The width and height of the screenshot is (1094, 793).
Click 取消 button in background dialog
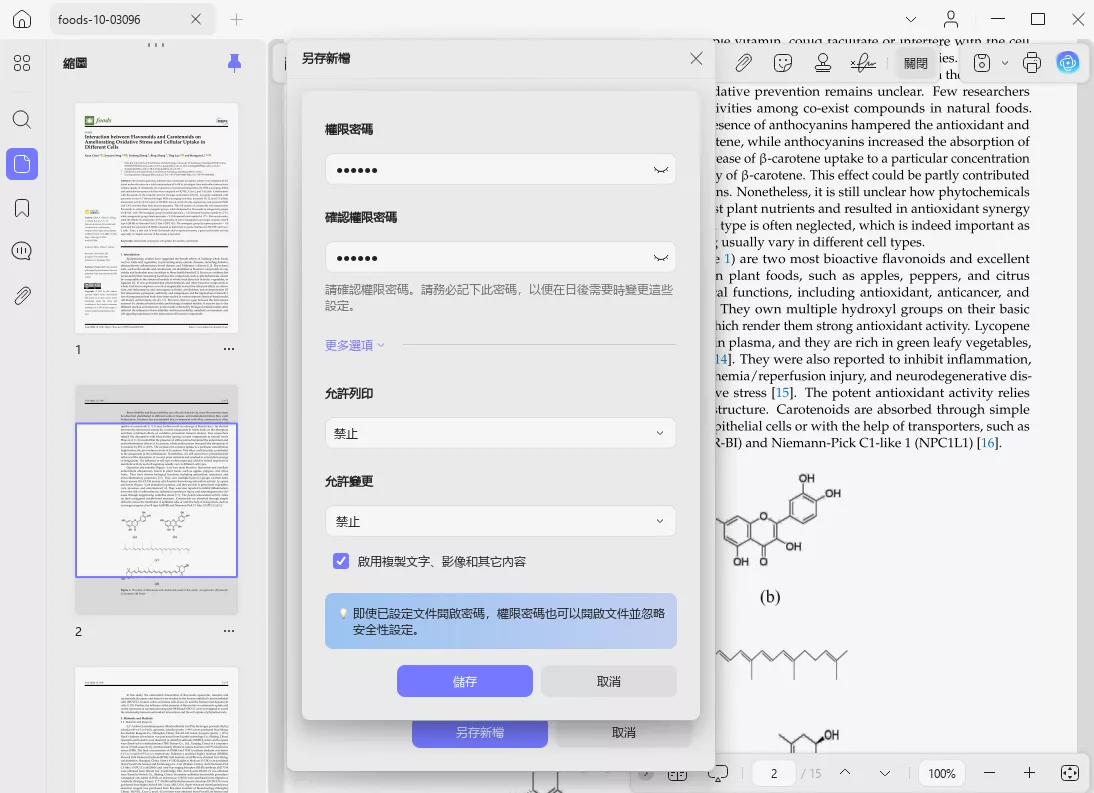click(624, 733)
